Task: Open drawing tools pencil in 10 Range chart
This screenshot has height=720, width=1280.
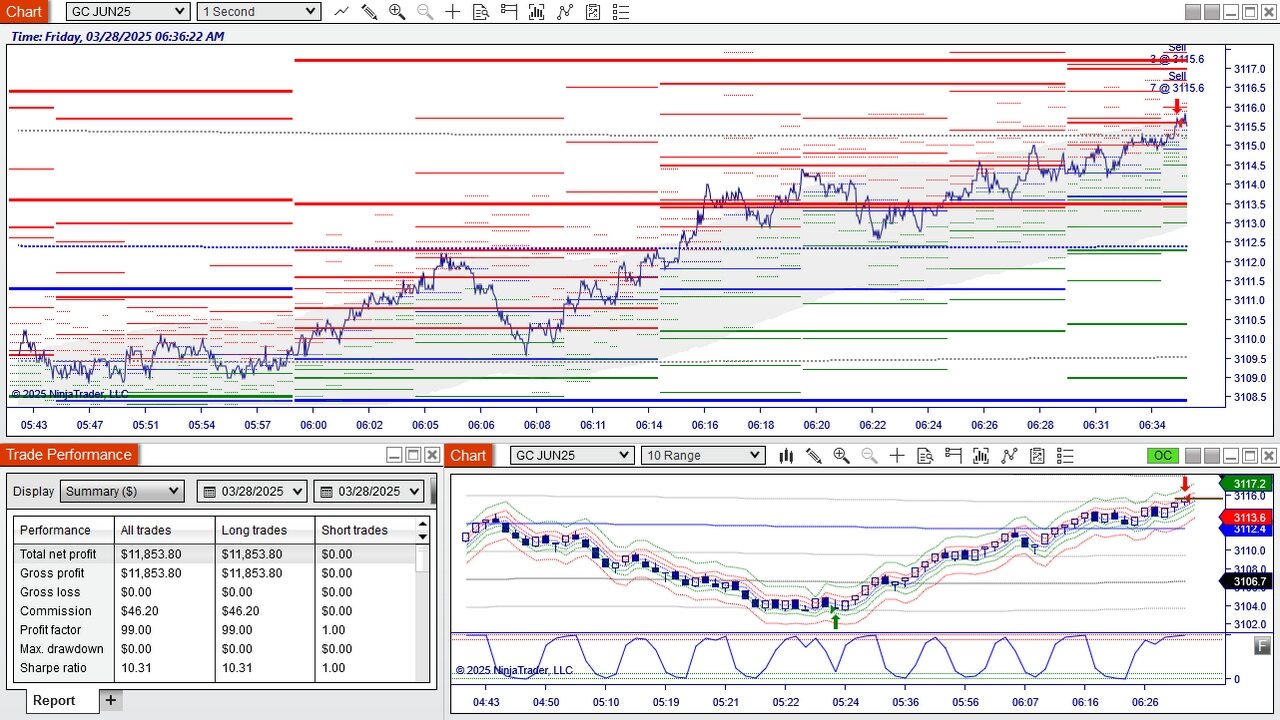Action: coord(814,456)
